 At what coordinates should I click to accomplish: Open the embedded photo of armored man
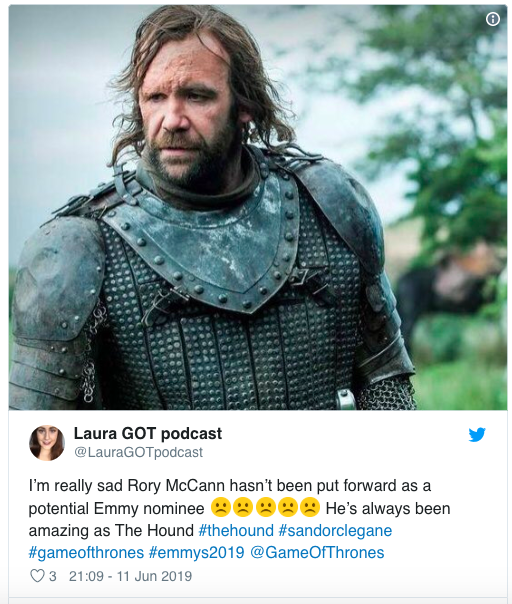pyautogui.click(x=258, y=207)
